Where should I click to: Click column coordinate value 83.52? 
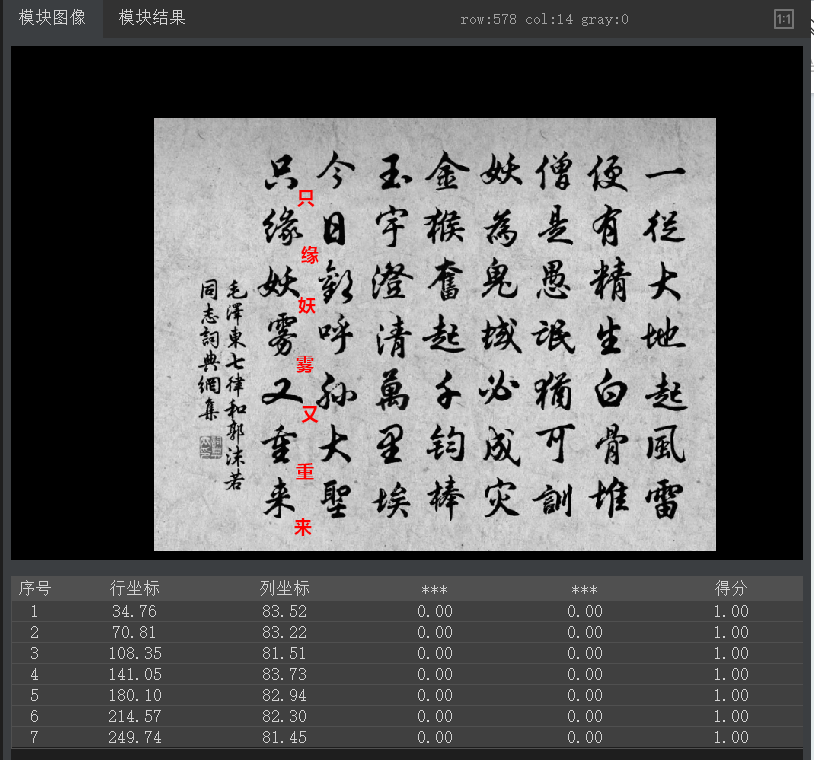click(284, 612)
